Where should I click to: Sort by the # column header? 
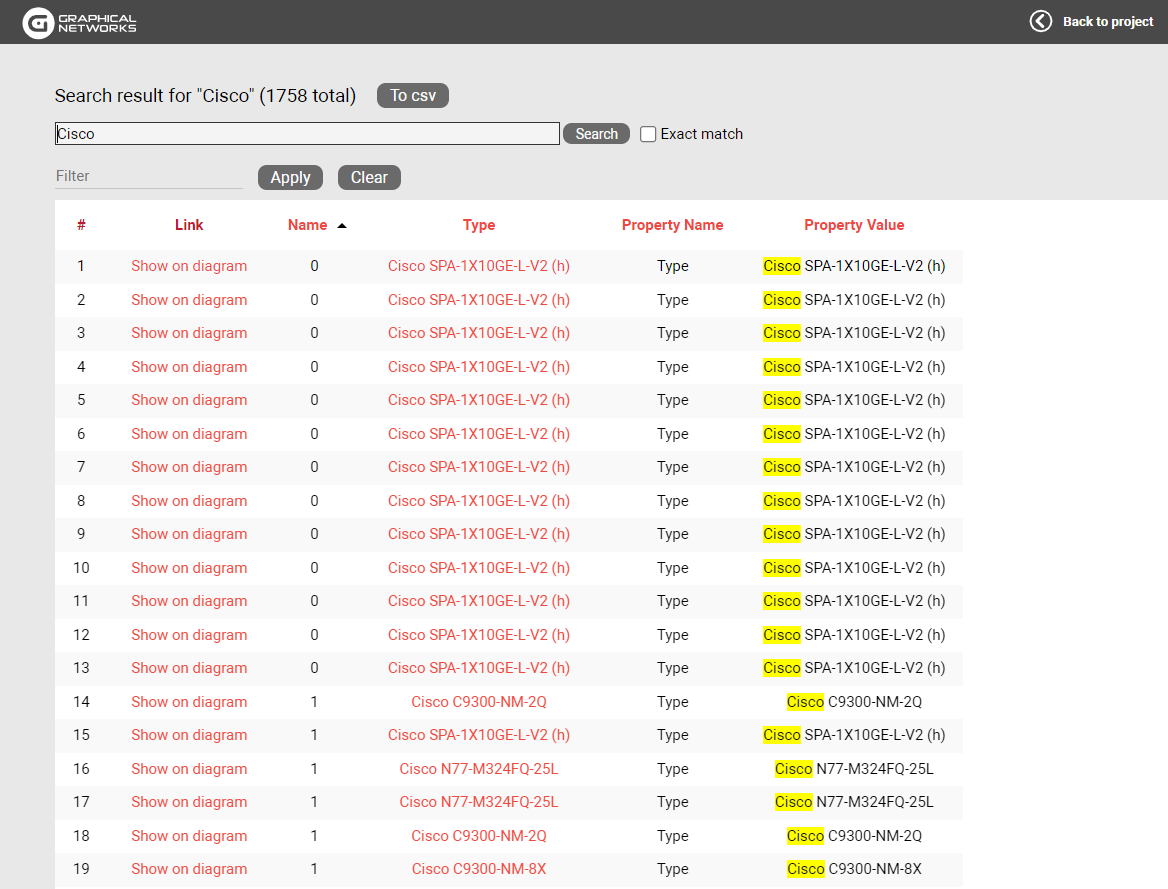[81, 225]
